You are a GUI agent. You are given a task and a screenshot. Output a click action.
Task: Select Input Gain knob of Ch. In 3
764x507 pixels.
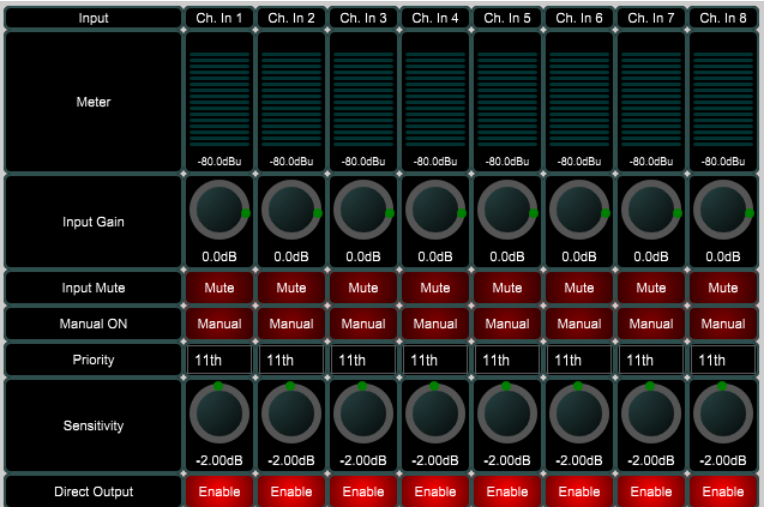click(x=363, y=210)
